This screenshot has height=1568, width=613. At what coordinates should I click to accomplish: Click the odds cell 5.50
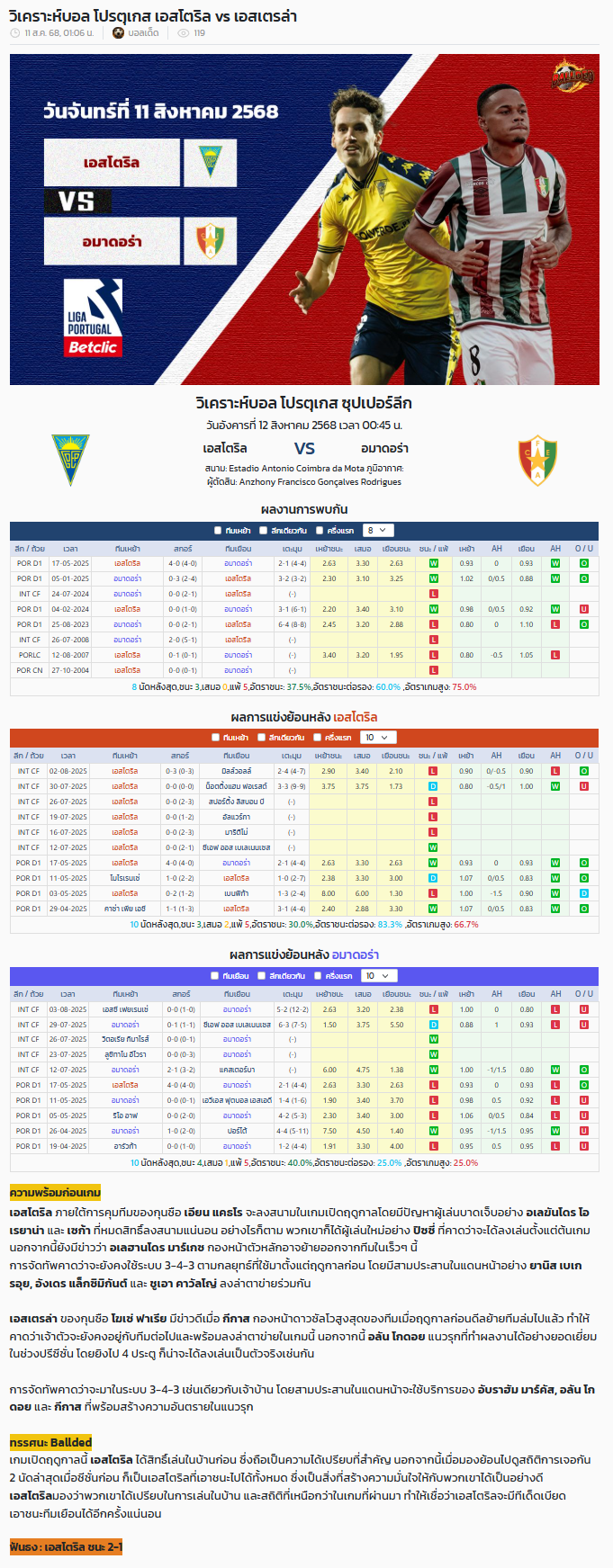click(396, 1025)
